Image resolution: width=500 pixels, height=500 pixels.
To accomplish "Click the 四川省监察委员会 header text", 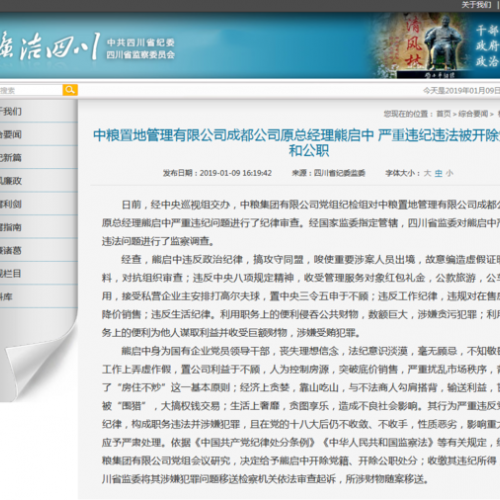I will 141,55.
